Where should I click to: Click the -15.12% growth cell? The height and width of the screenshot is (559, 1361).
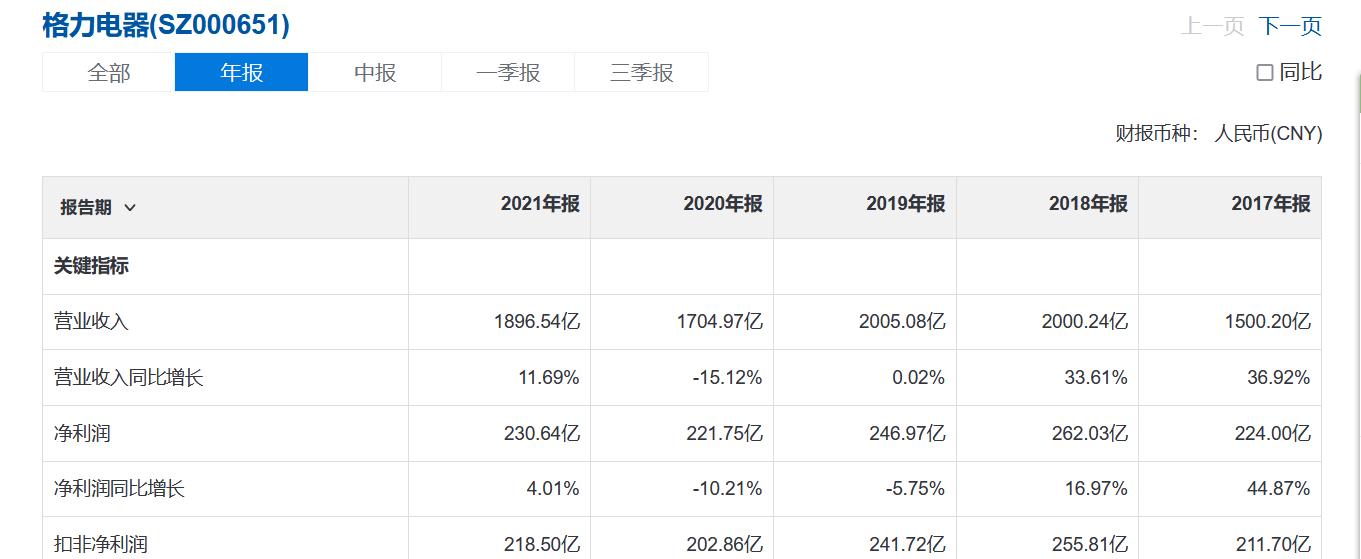click(682, 378)
